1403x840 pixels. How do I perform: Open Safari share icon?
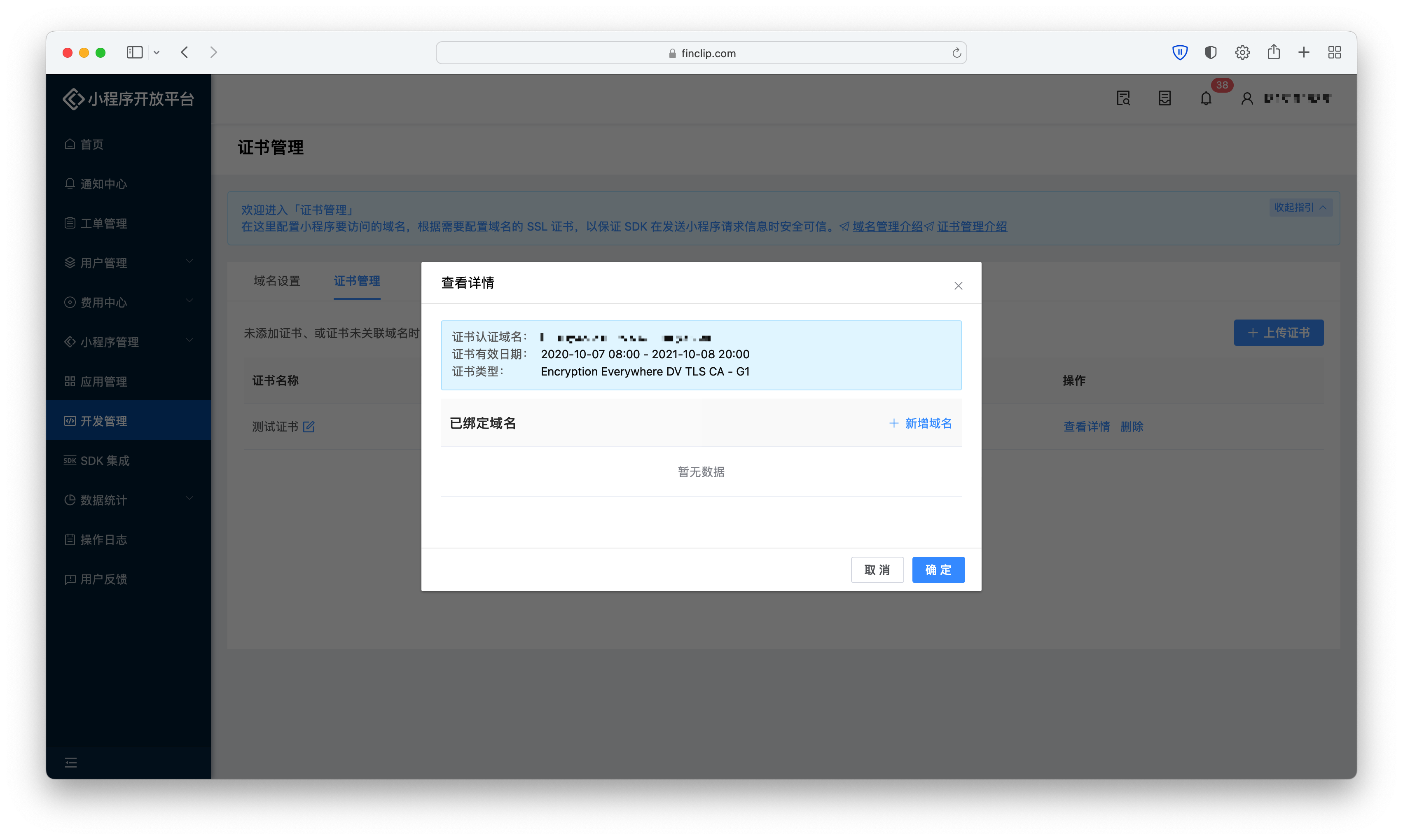point(1273,53)
